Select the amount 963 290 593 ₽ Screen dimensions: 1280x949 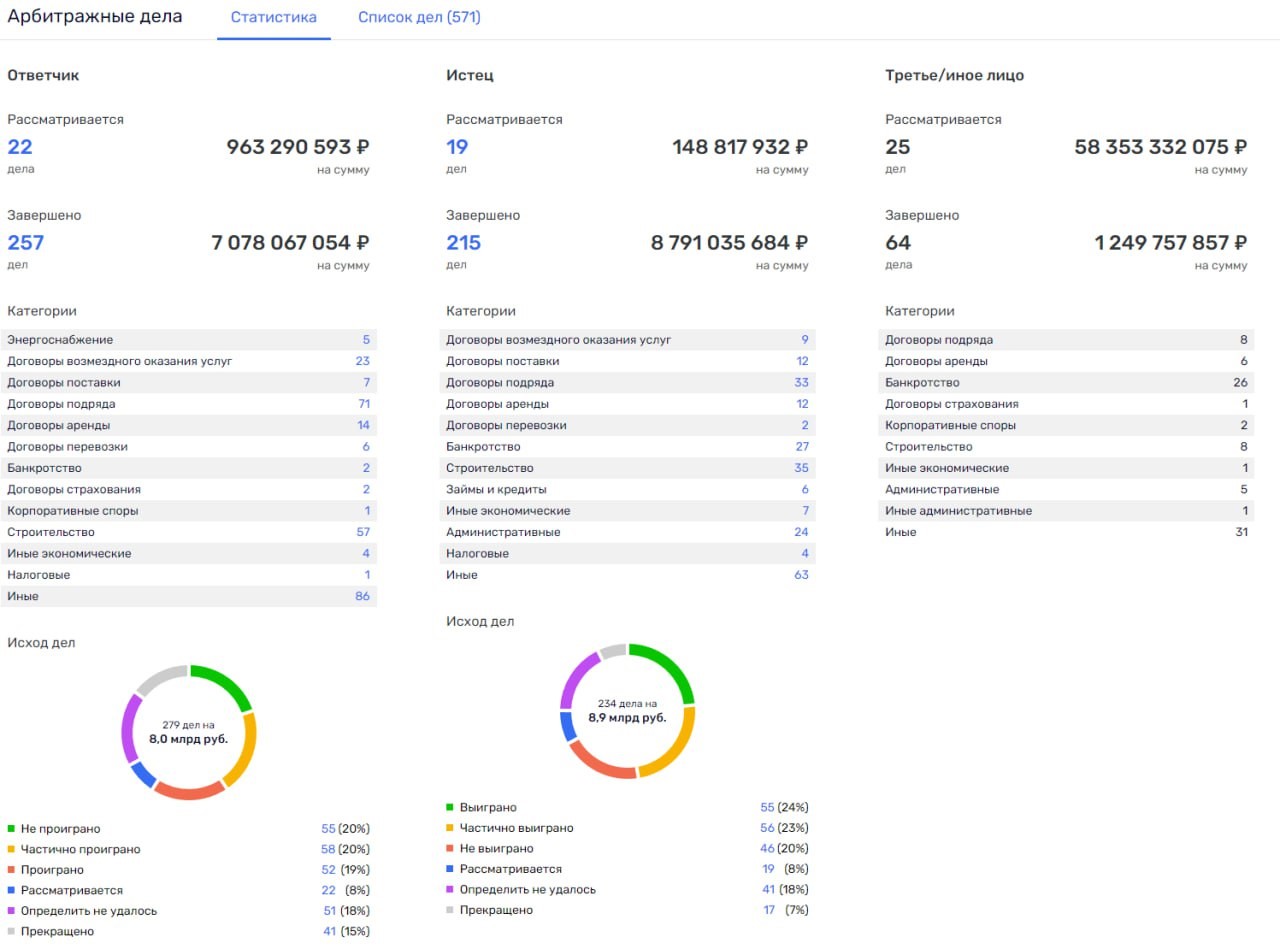[298, 147]
